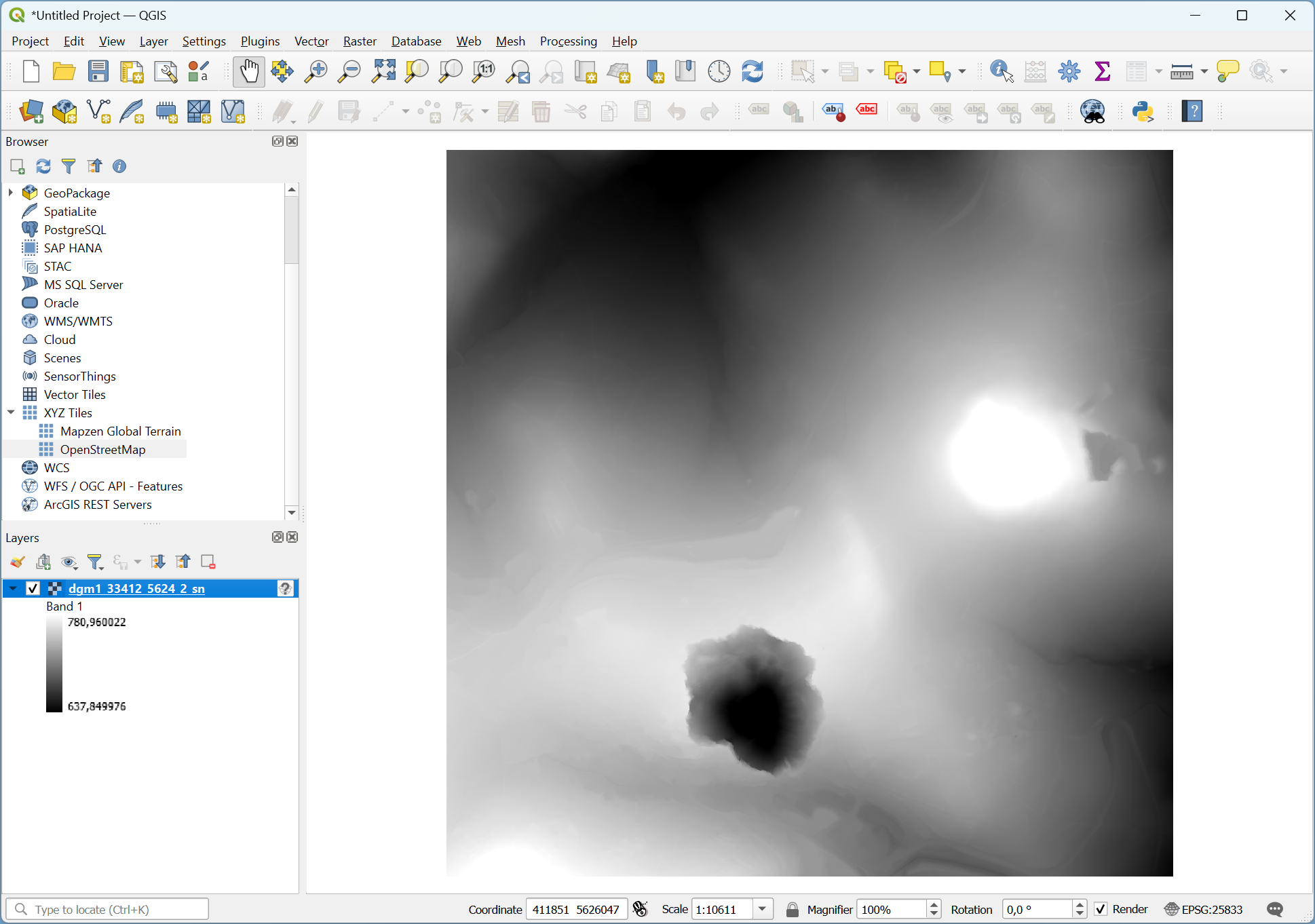
Task: Uncheck the dgm1 layer visibility checkbox
Action: pyautogui.click(x=33, y=588)
